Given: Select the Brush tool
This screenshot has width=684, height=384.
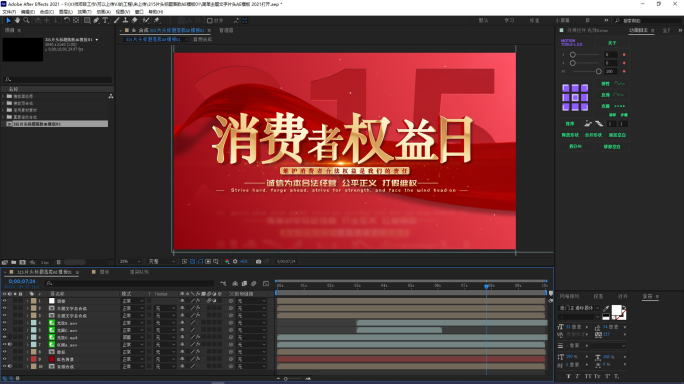Looking at the screenshot, I should click(117, 21).
